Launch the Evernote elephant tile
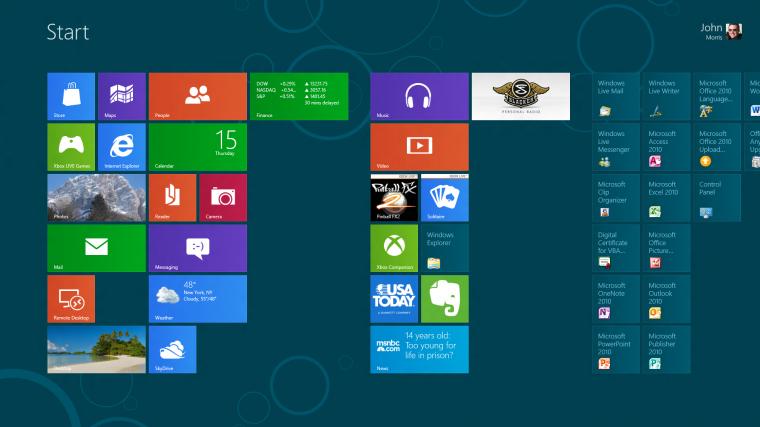The width and height of the screenshot is (760, 427). (x=445, y=299)
